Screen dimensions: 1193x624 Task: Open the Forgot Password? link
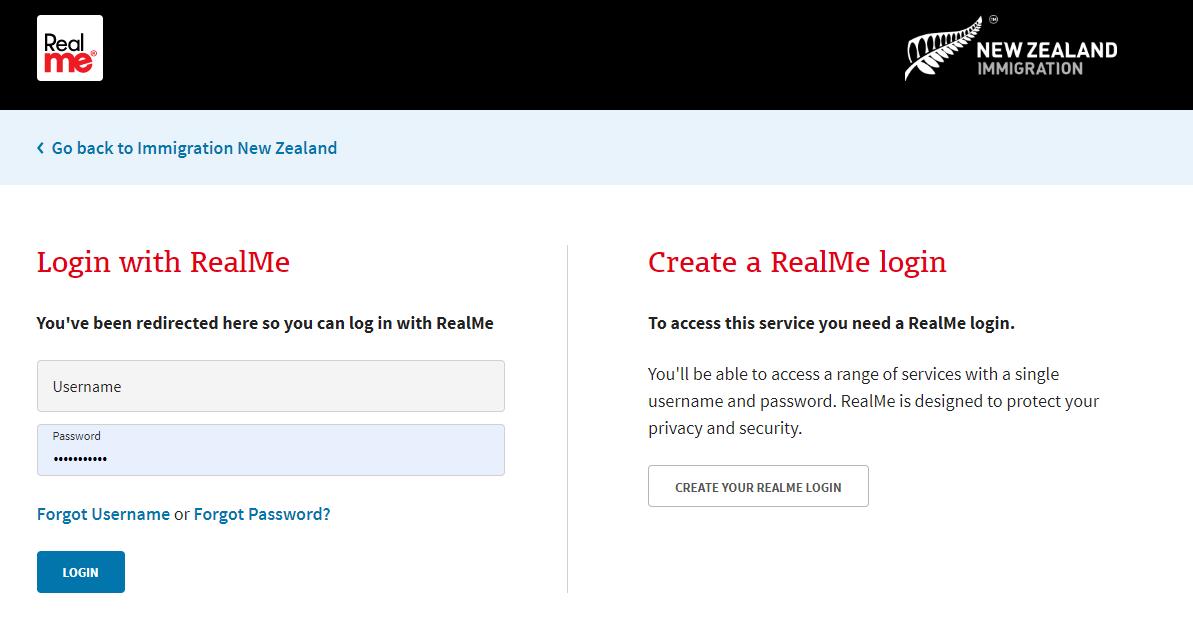pos(262,514)
